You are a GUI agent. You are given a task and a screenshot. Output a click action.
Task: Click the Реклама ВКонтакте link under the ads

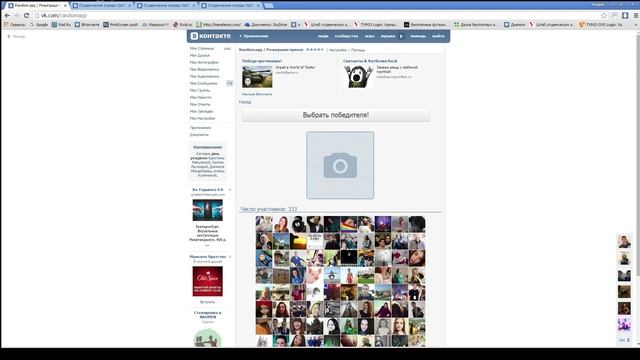(257, 94)
